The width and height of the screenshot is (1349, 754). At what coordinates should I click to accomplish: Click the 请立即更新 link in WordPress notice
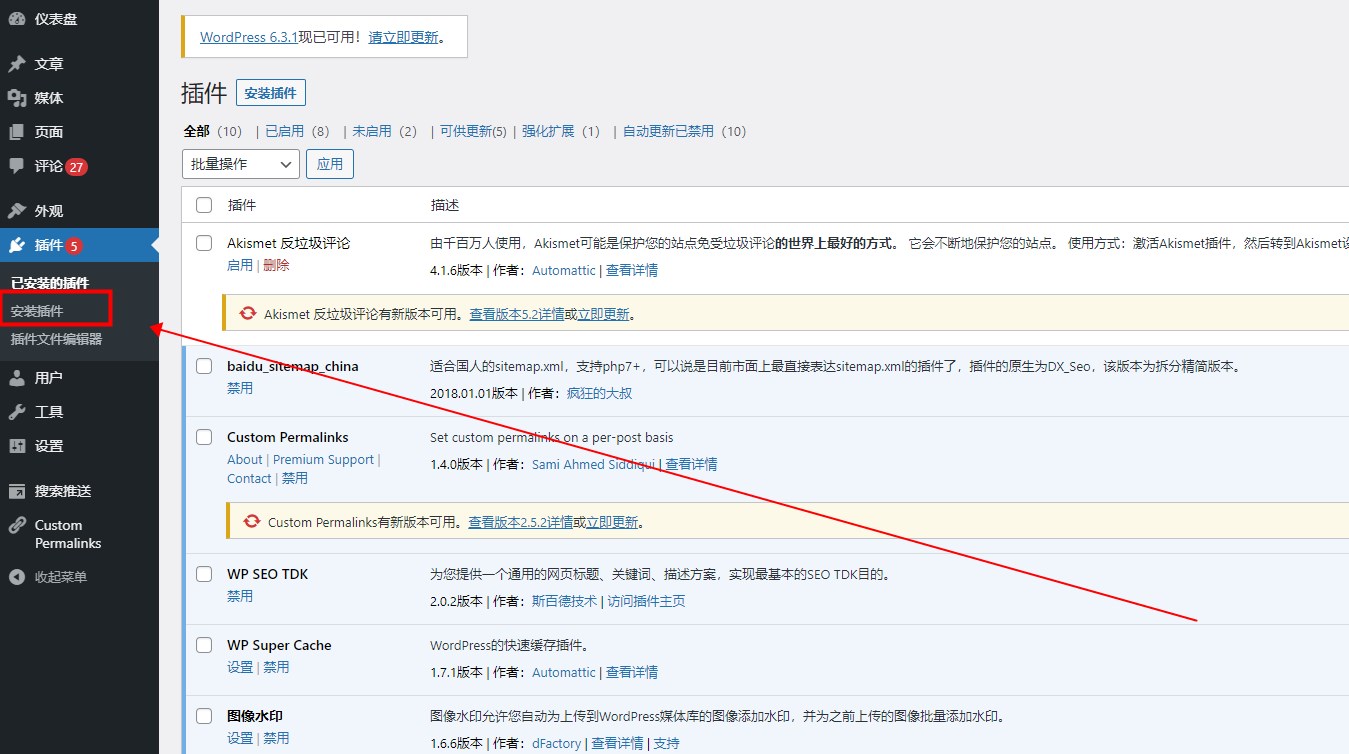[403, 37]
